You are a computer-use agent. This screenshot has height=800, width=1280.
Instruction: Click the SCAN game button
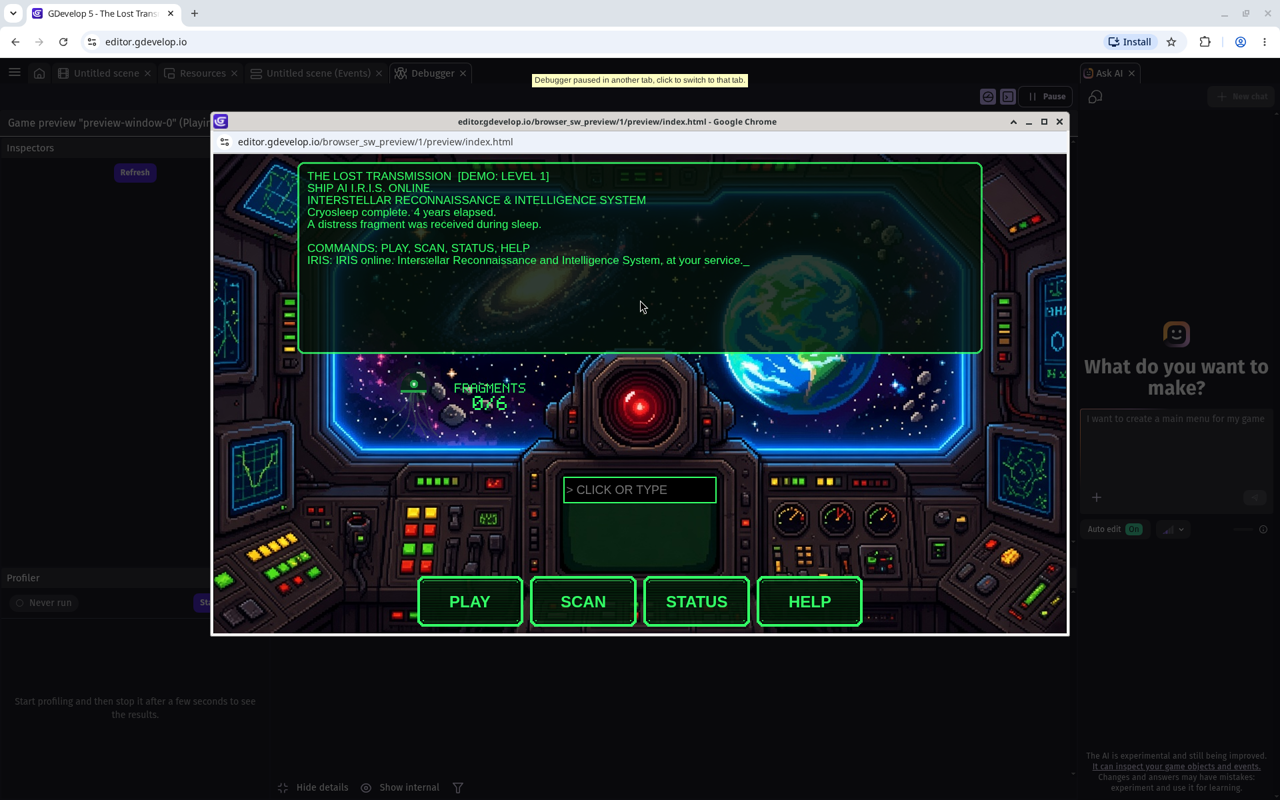point(583,602)
